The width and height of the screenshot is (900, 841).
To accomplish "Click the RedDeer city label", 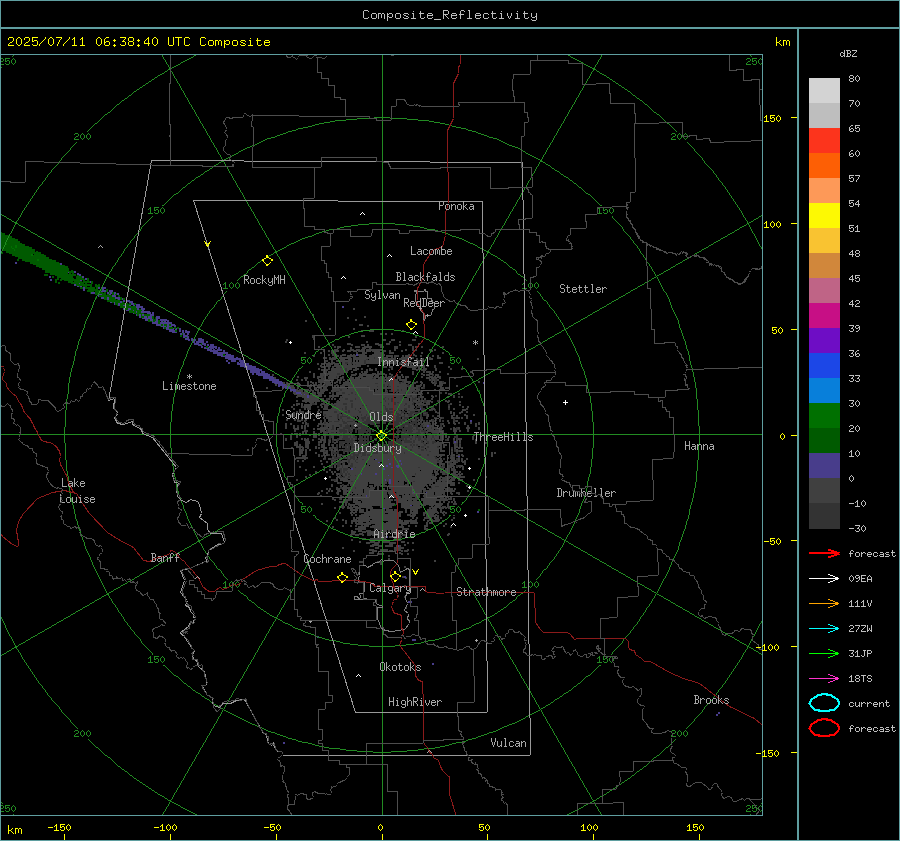I will (x=424, y=303).
